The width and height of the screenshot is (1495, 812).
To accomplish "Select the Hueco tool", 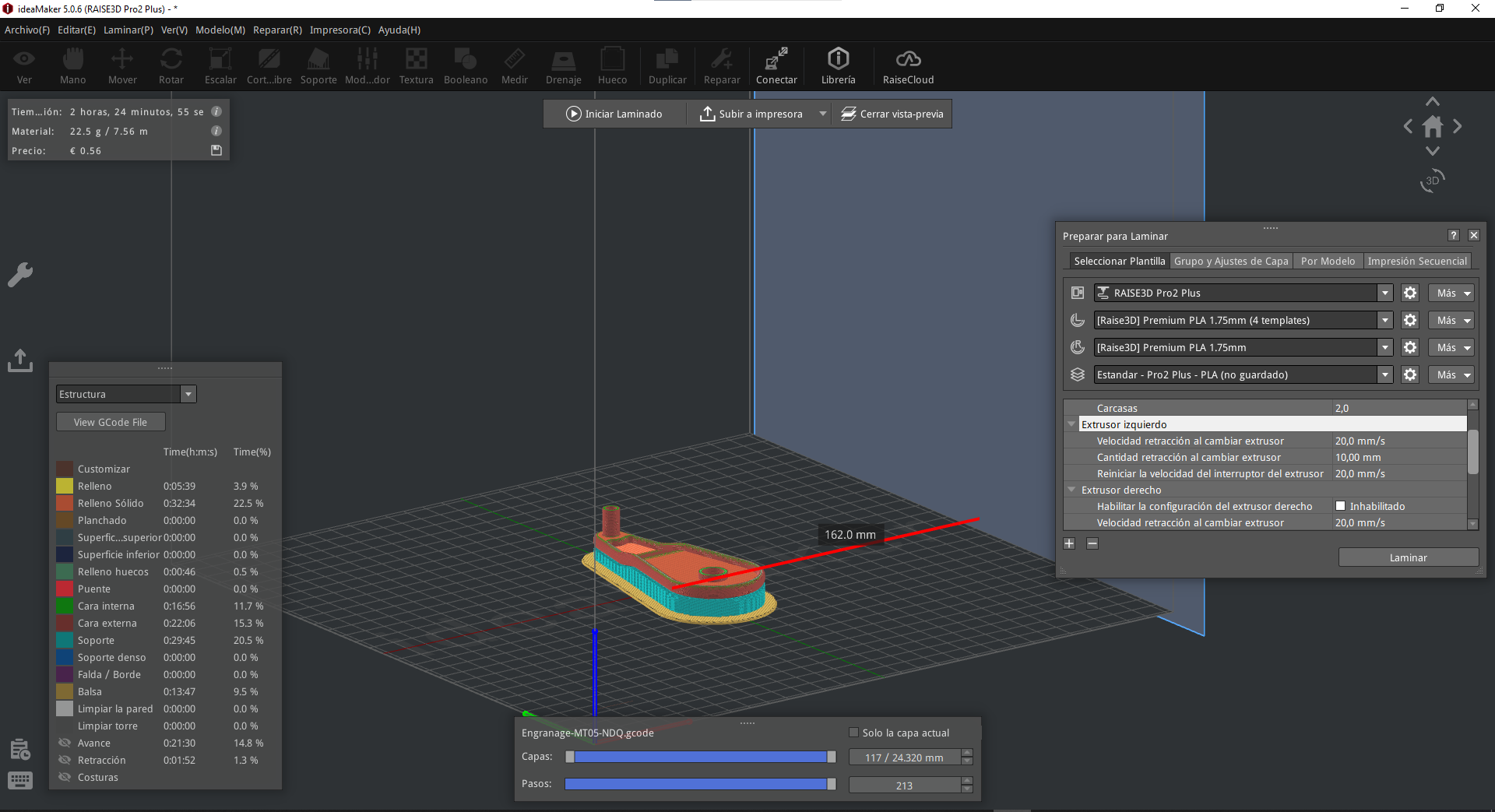I will [613, 66].
